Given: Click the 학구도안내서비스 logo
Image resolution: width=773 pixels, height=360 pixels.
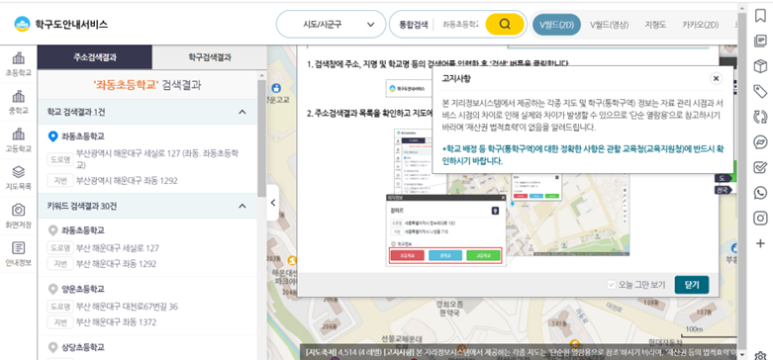Looking at the screenshot, I should click(x=61, y=24).
